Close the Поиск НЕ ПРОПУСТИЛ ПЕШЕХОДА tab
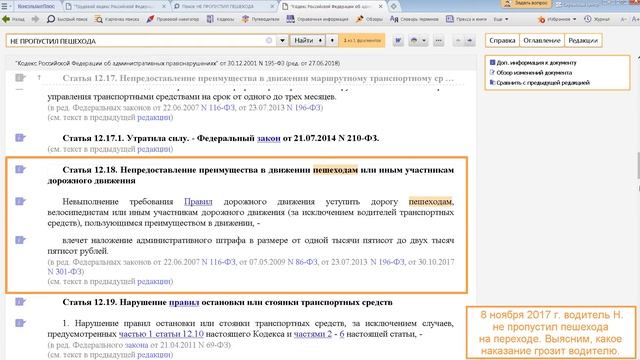 (272, 7)
